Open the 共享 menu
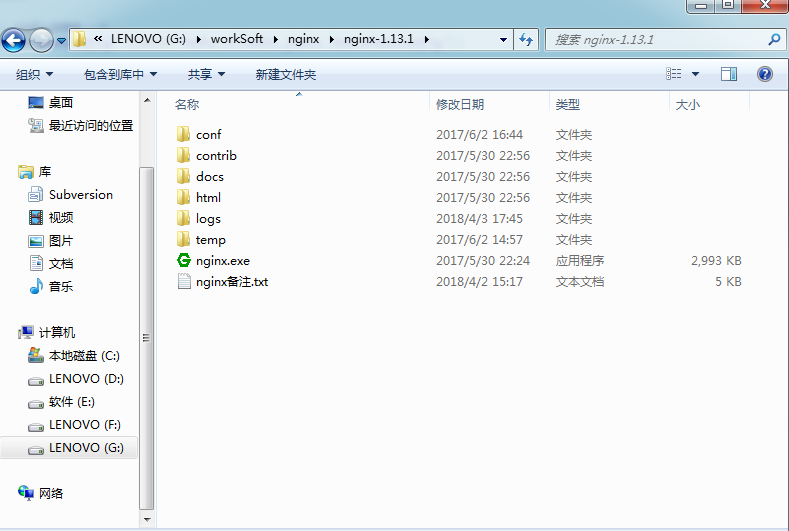This screenshot has height=531, width=789. (206, 74)
